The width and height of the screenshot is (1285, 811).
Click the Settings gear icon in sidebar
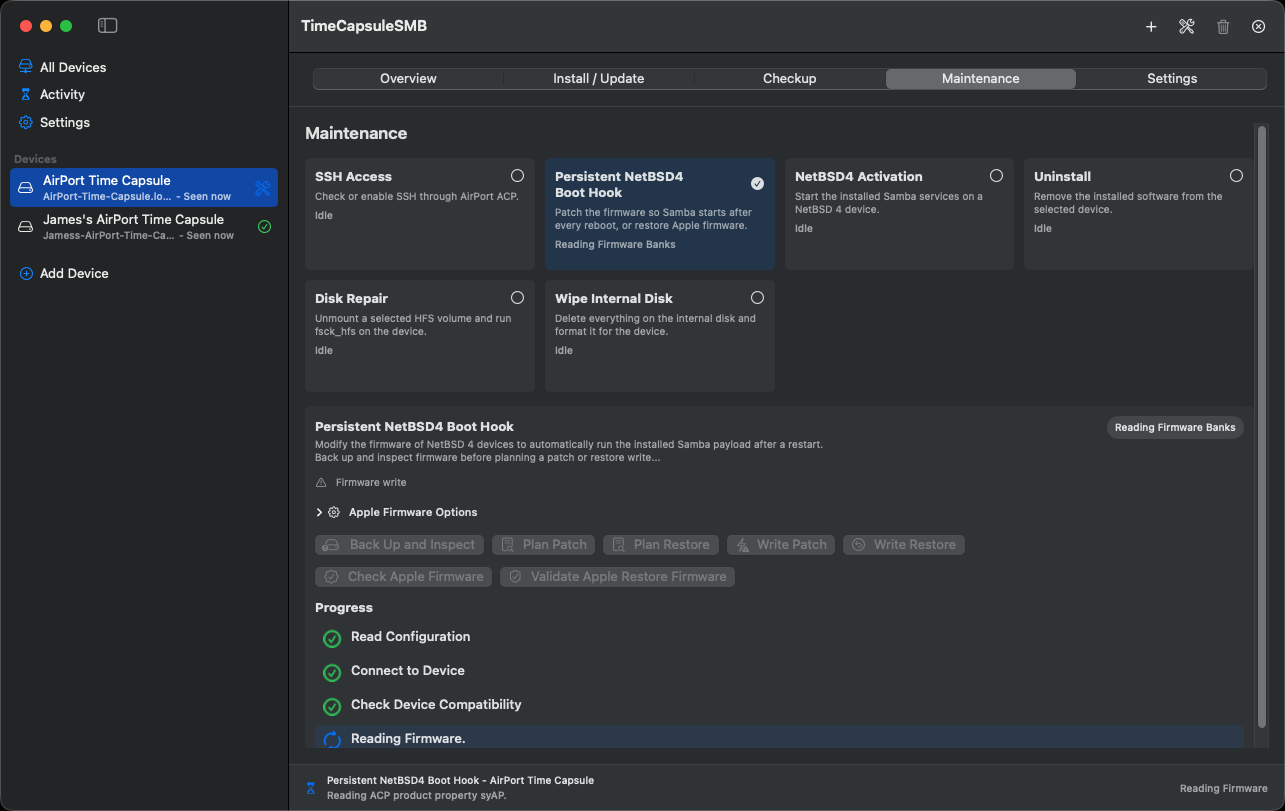[x=26, y=122]
